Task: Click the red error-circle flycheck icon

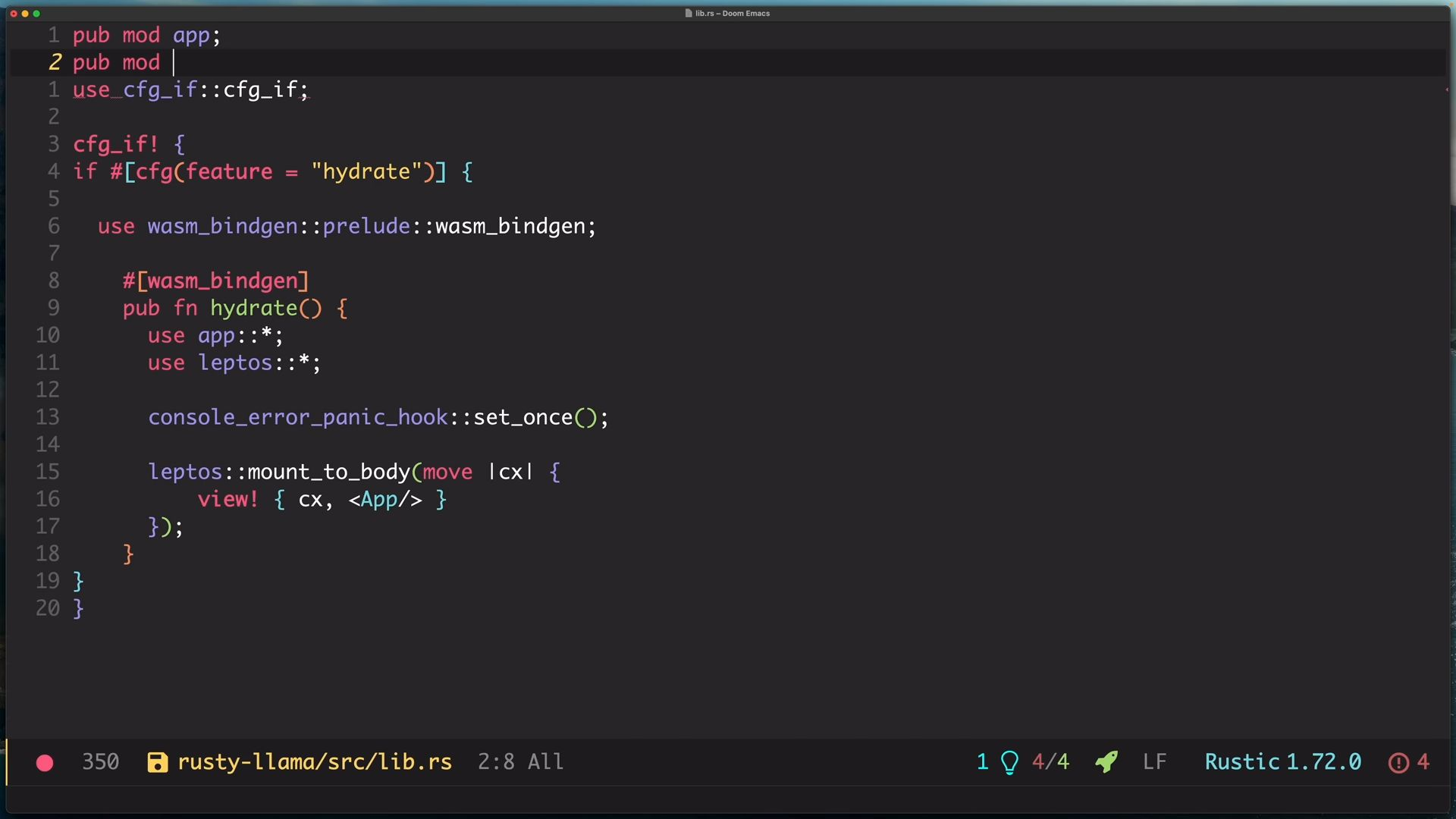Action: pyautogui.click(x=1398, y=763)
